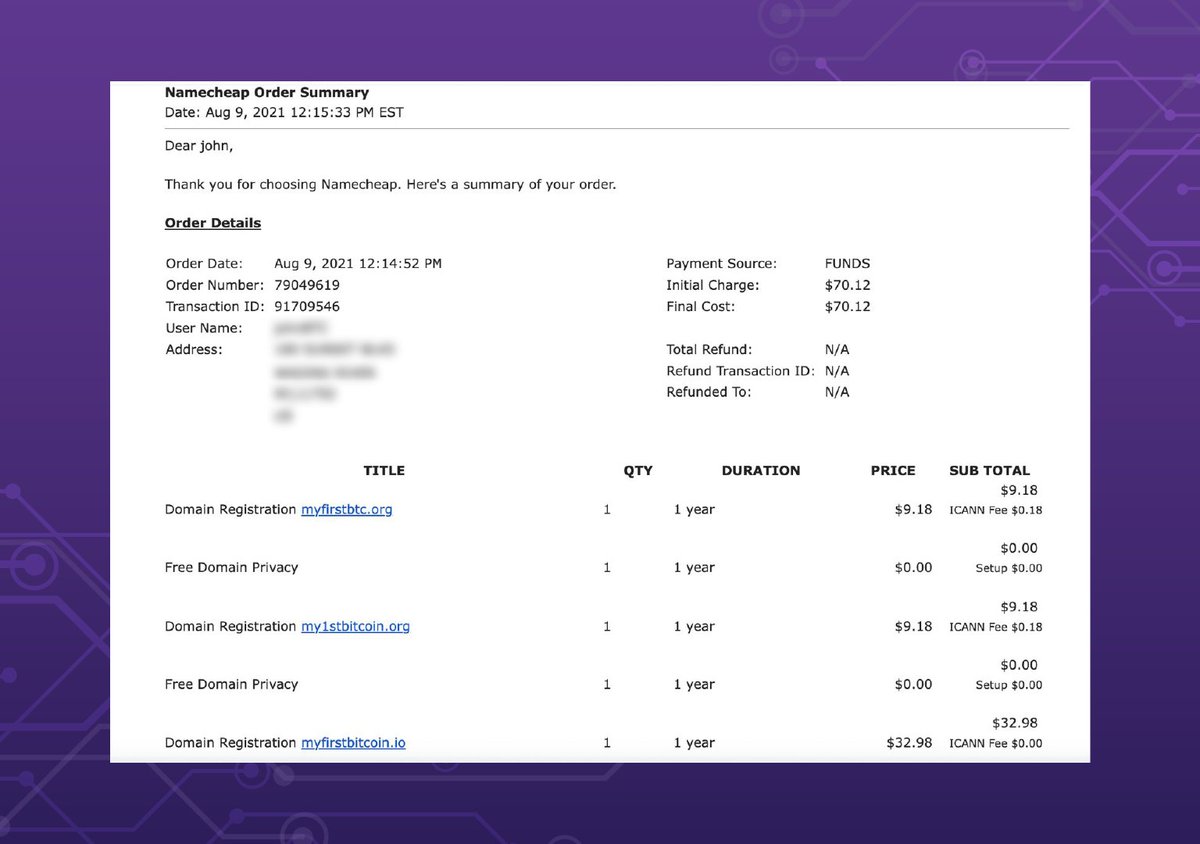Click the TITLE column header
Screen dimensions: 1200x844
click(x=384, y=471)
